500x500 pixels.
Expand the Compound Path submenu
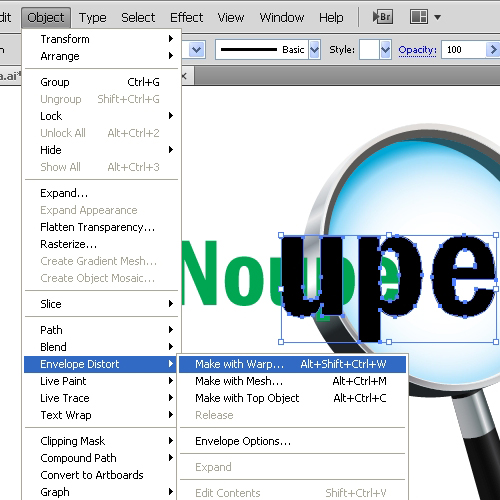100,458
